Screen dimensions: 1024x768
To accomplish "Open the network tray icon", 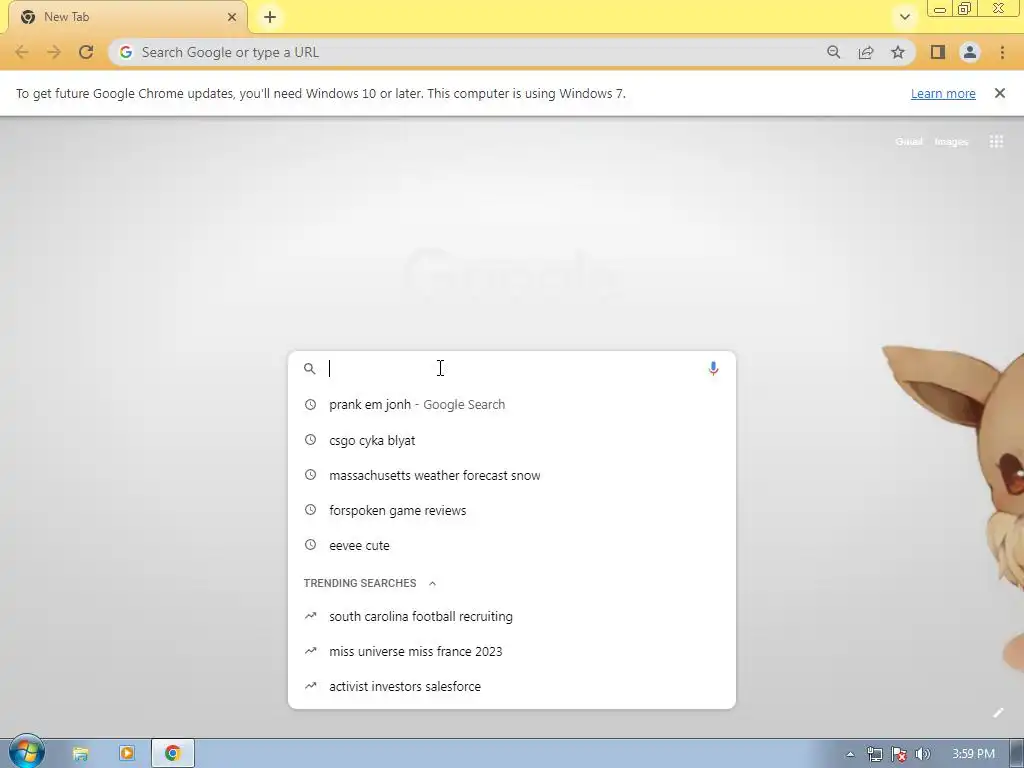I will tap(874, 754).
